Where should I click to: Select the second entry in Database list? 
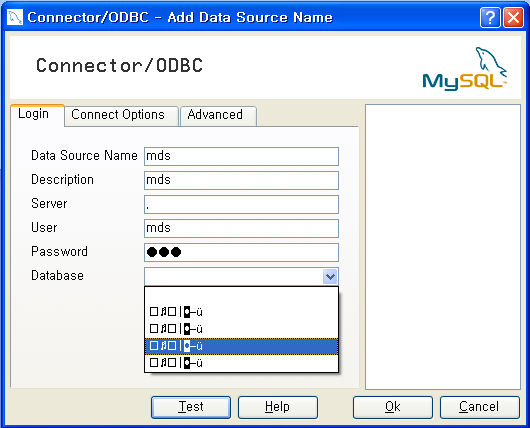[x=241, y=312]
